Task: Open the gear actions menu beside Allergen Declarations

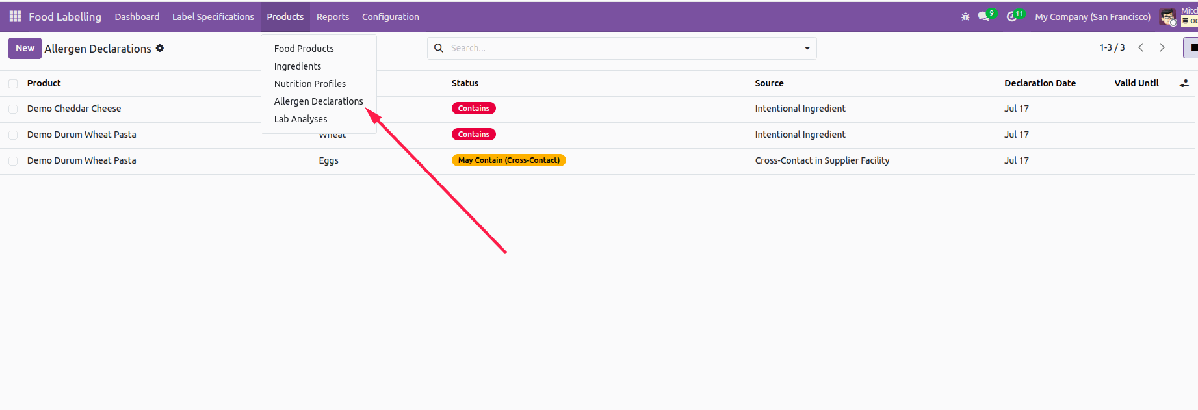Action: point(160,48)
